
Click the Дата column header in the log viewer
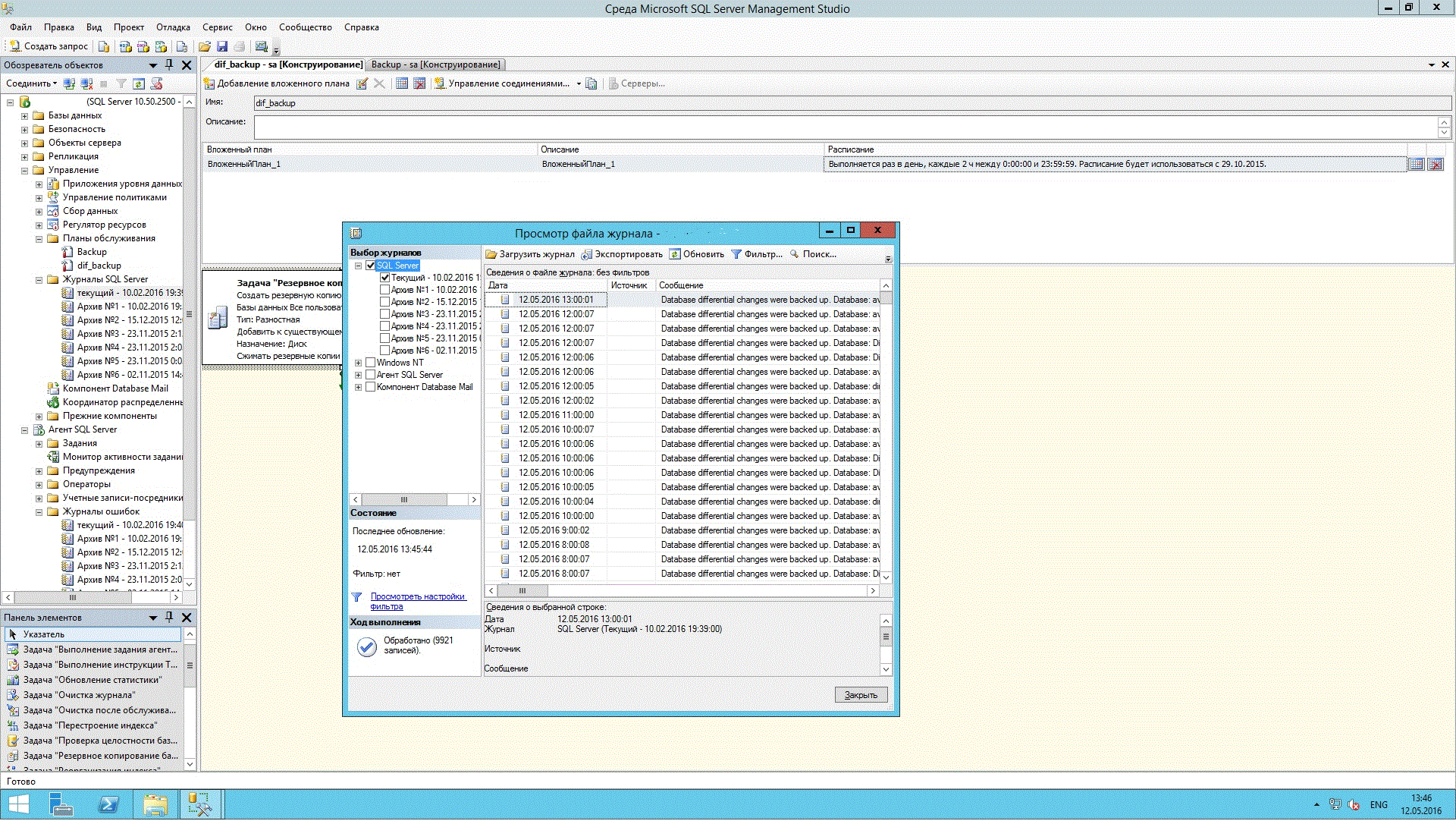(546, 285)
